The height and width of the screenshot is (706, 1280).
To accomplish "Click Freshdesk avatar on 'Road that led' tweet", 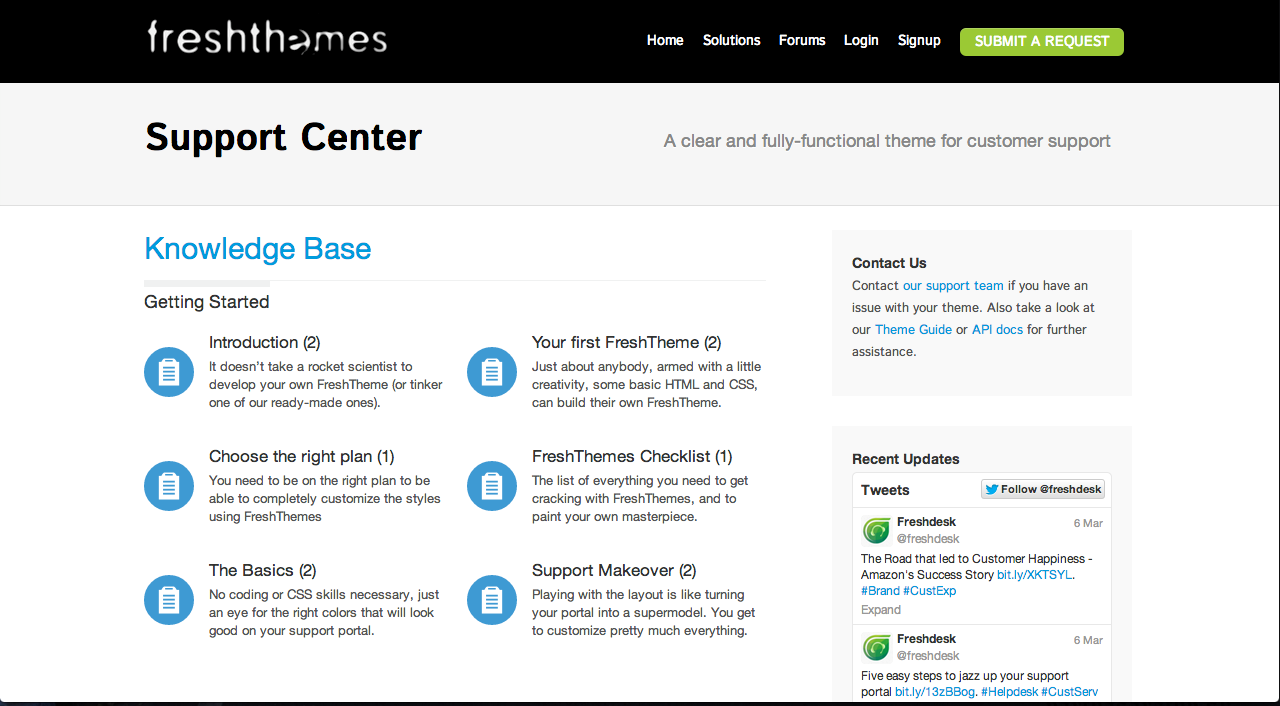I will [877, 530].
